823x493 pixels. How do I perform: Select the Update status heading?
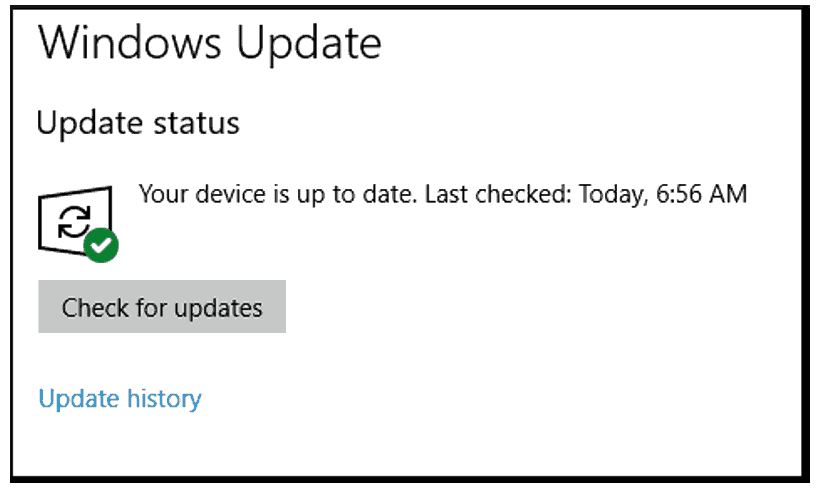coord(138,124)
